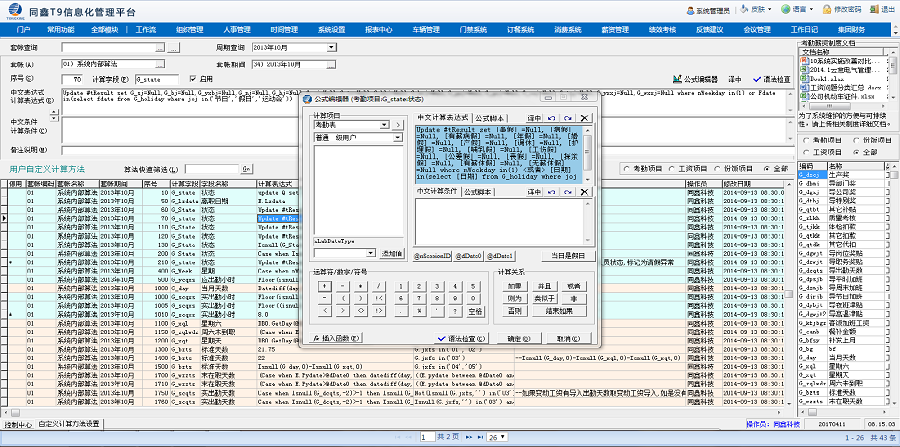Click the undo arrow in formula editor
The image size is (900, 447).
[x=549, y=118]
